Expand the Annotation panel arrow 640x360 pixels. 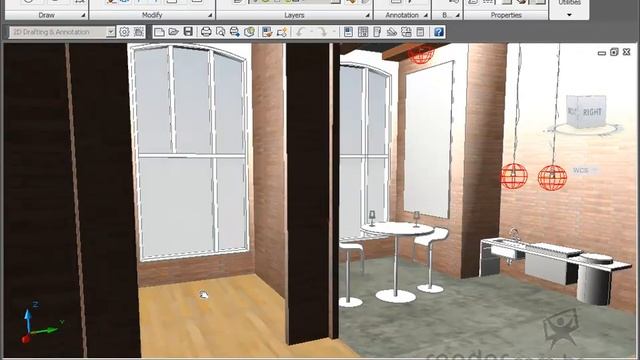pyautogui.click(x=425, y=15)
